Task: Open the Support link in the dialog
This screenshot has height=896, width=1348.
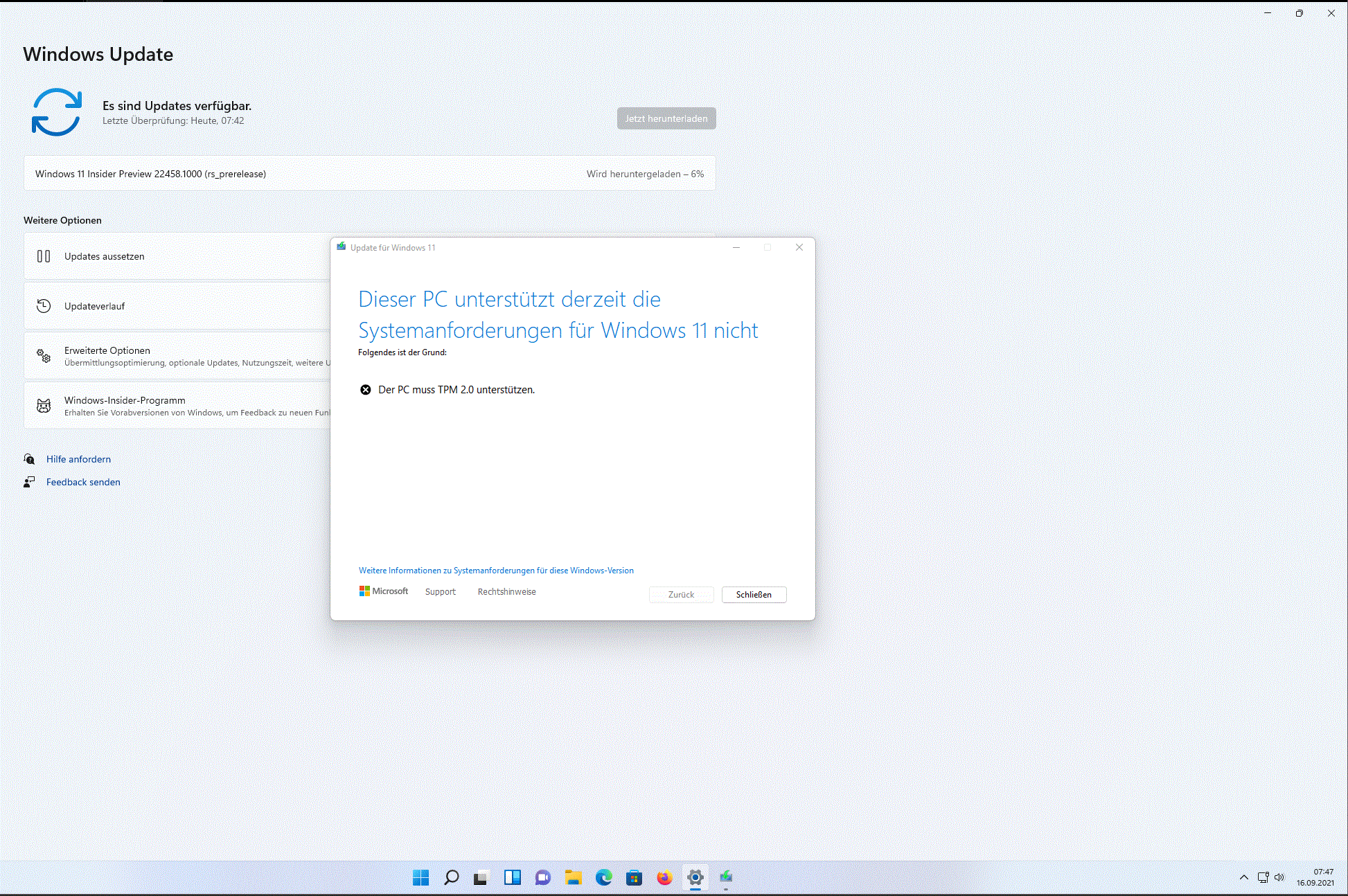Action: (441, 592)
